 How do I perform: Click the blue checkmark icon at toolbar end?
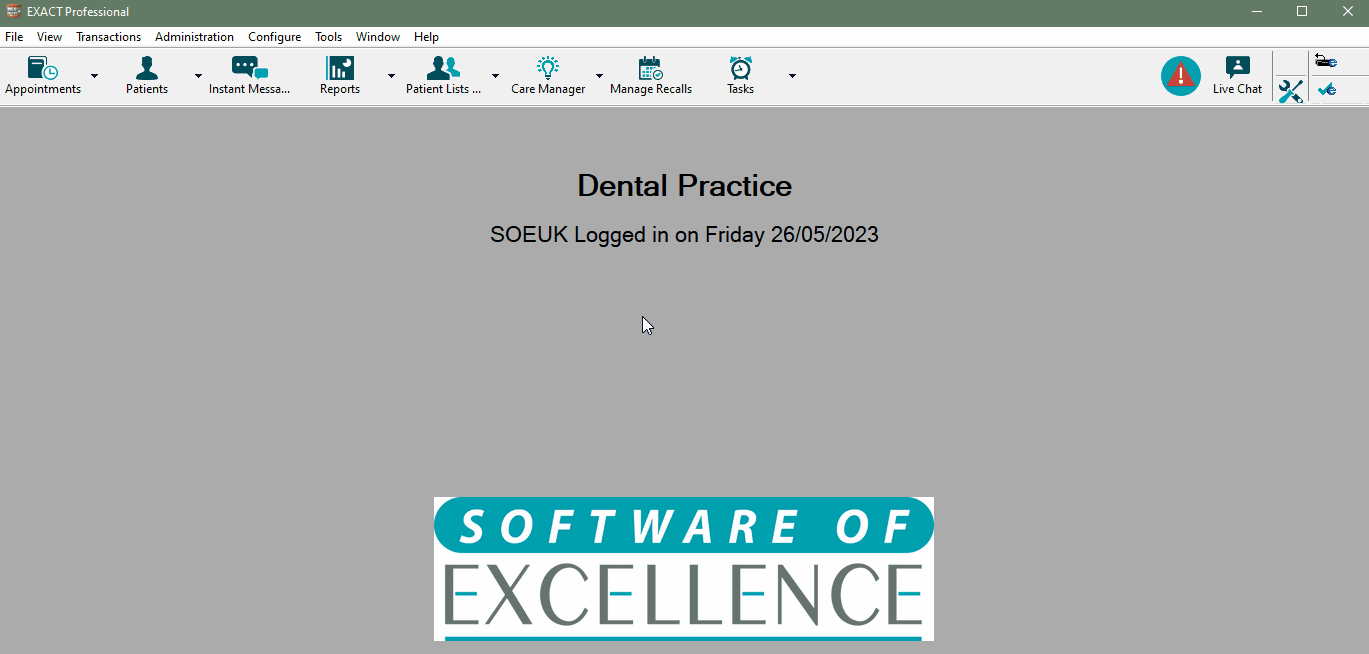tap(1327, 89)
